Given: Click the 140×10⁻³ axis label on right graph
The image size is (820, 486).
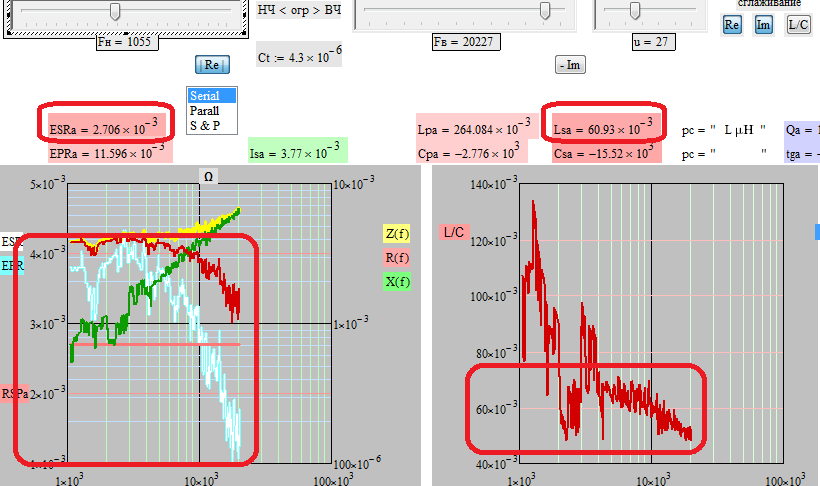Looking at the screenshot, I should click(x=494, y=183).
